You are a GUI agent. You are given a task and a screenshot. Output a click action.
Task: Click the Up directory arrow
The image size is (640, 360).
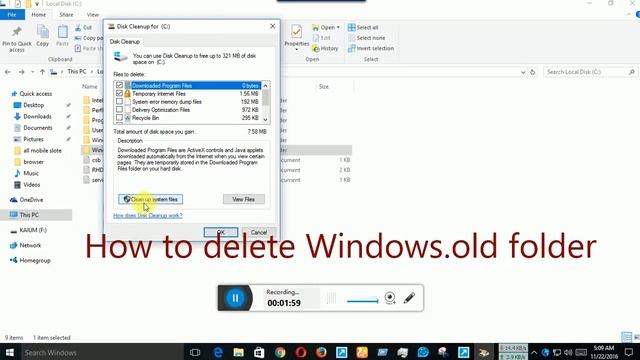42,72
